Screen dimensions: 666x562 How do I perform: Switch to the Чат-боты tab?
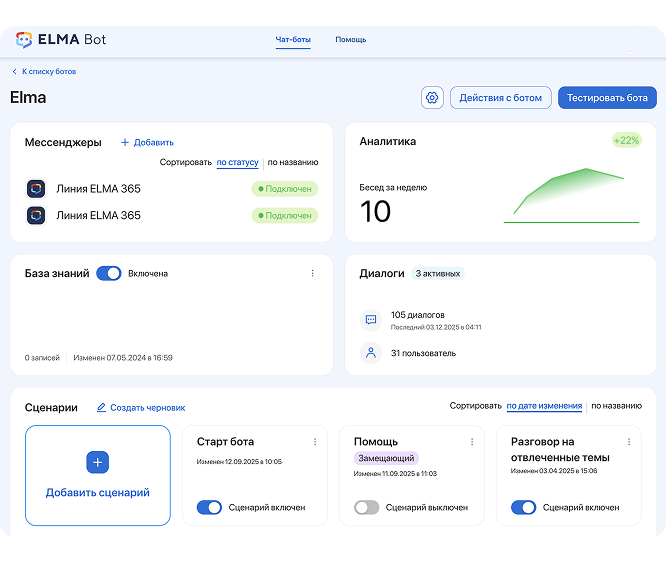click(x=293, y=40)
